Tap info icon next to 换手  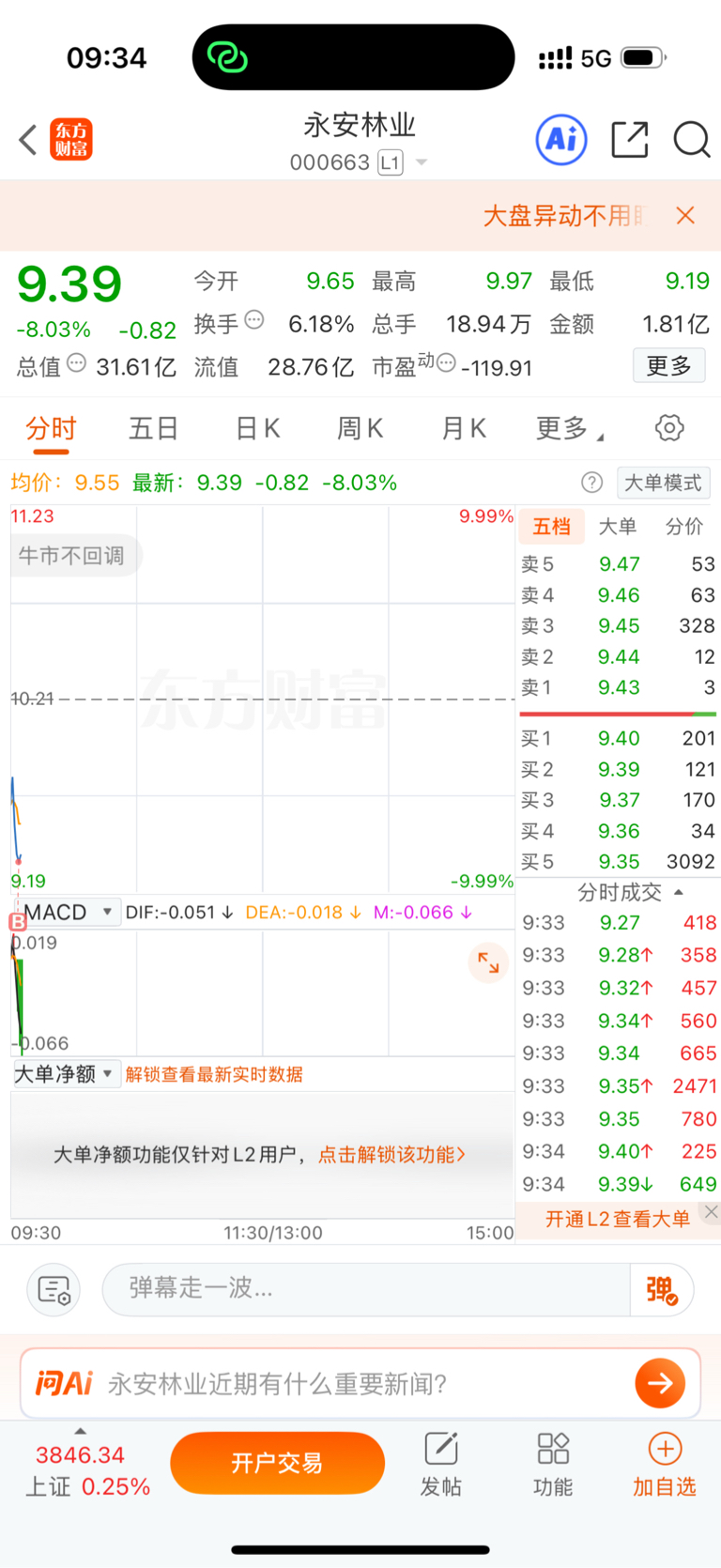[254, 320]
